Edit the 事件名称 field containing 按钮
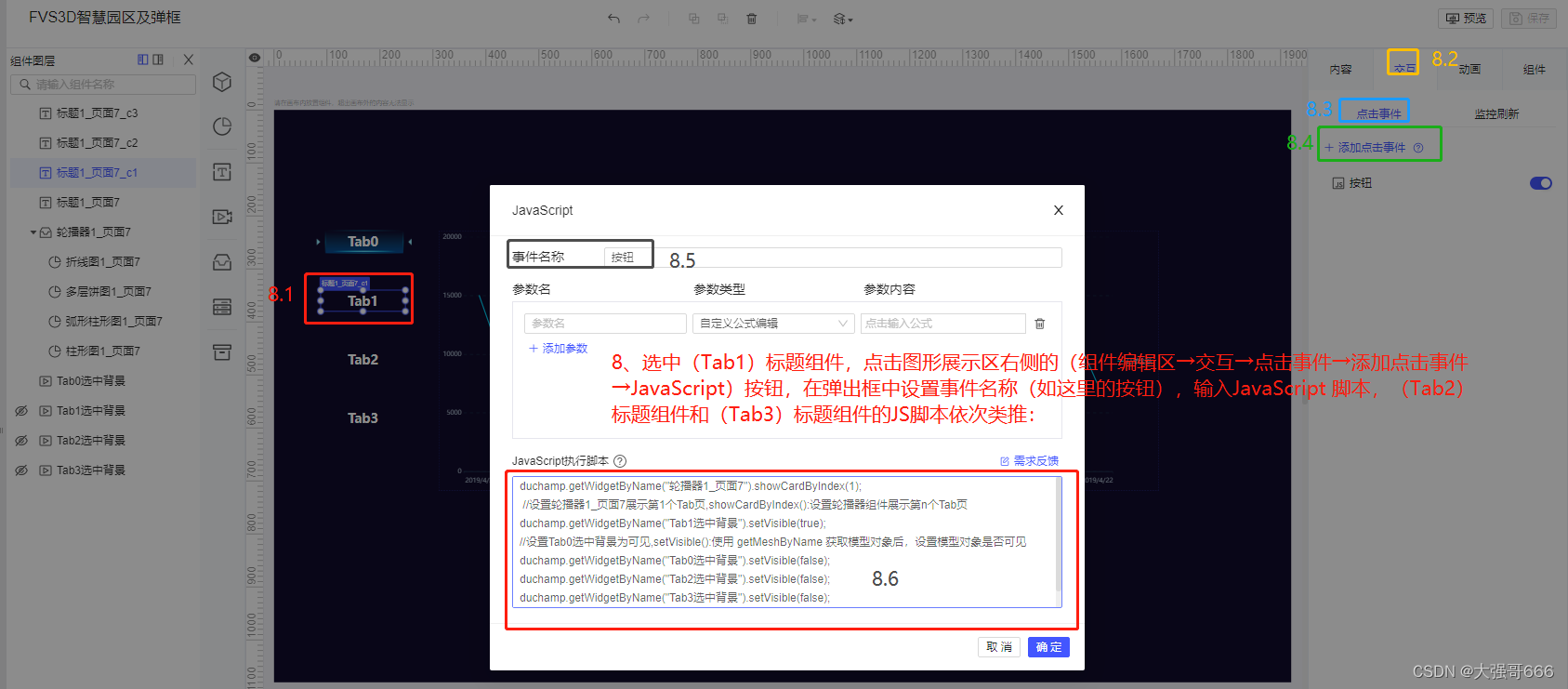This screenshot has width=1568, height=689. pos(833,258)
